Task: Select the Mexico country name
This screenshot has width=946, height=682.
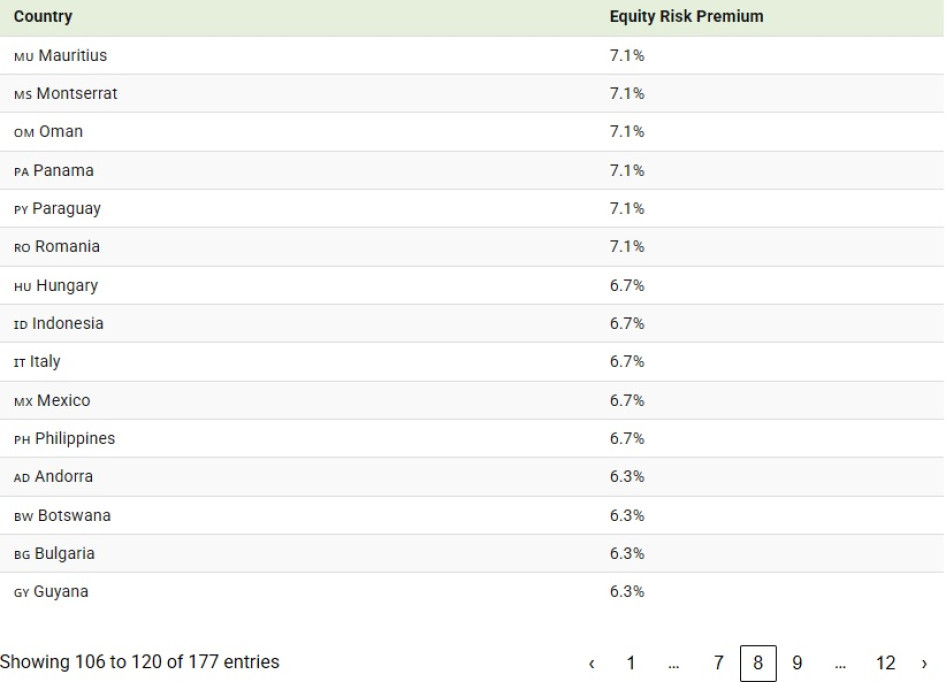Action: [63, 401]
